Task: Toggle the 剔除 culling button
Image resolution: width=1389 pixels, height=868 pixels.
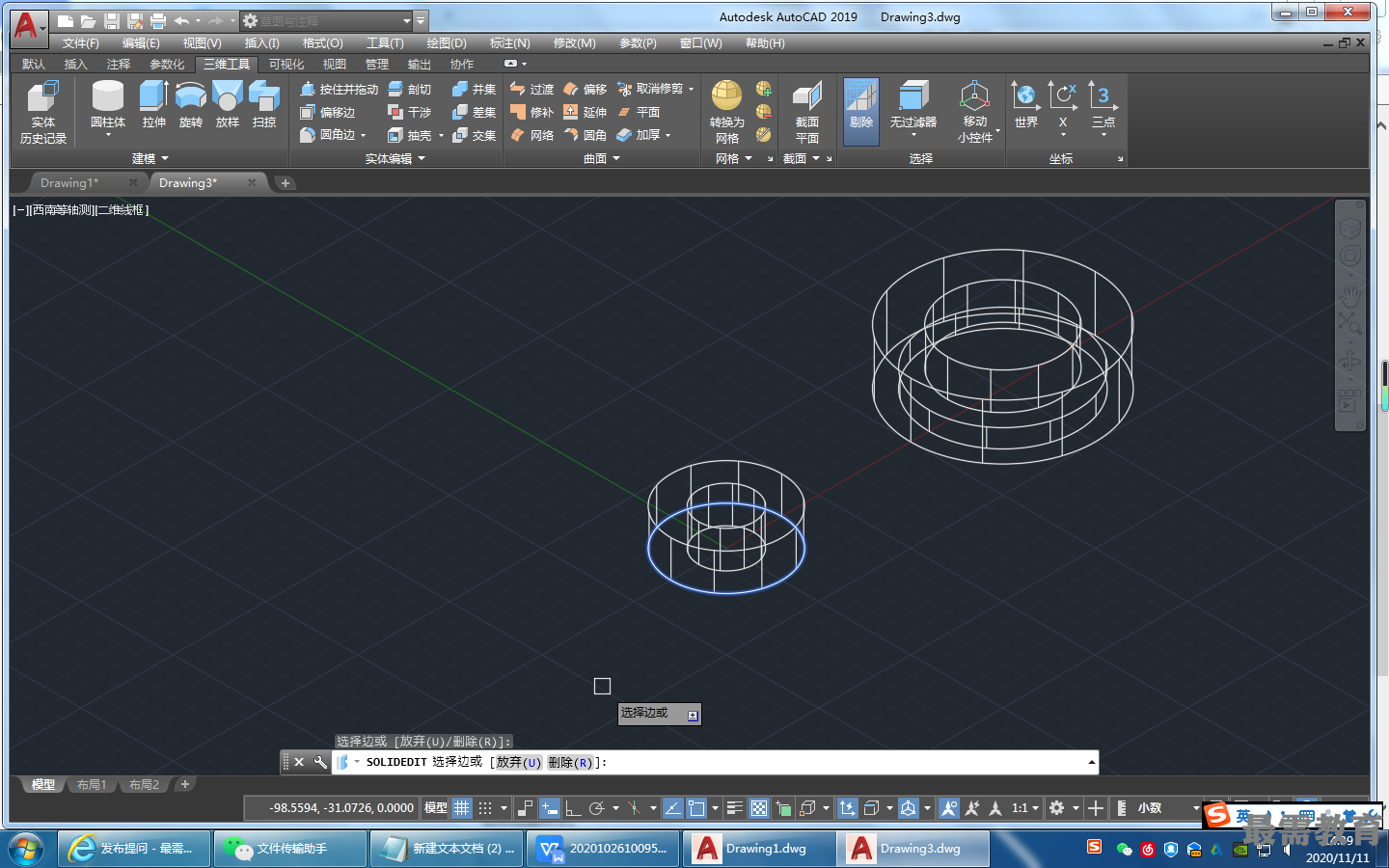Action: (861, 112)
